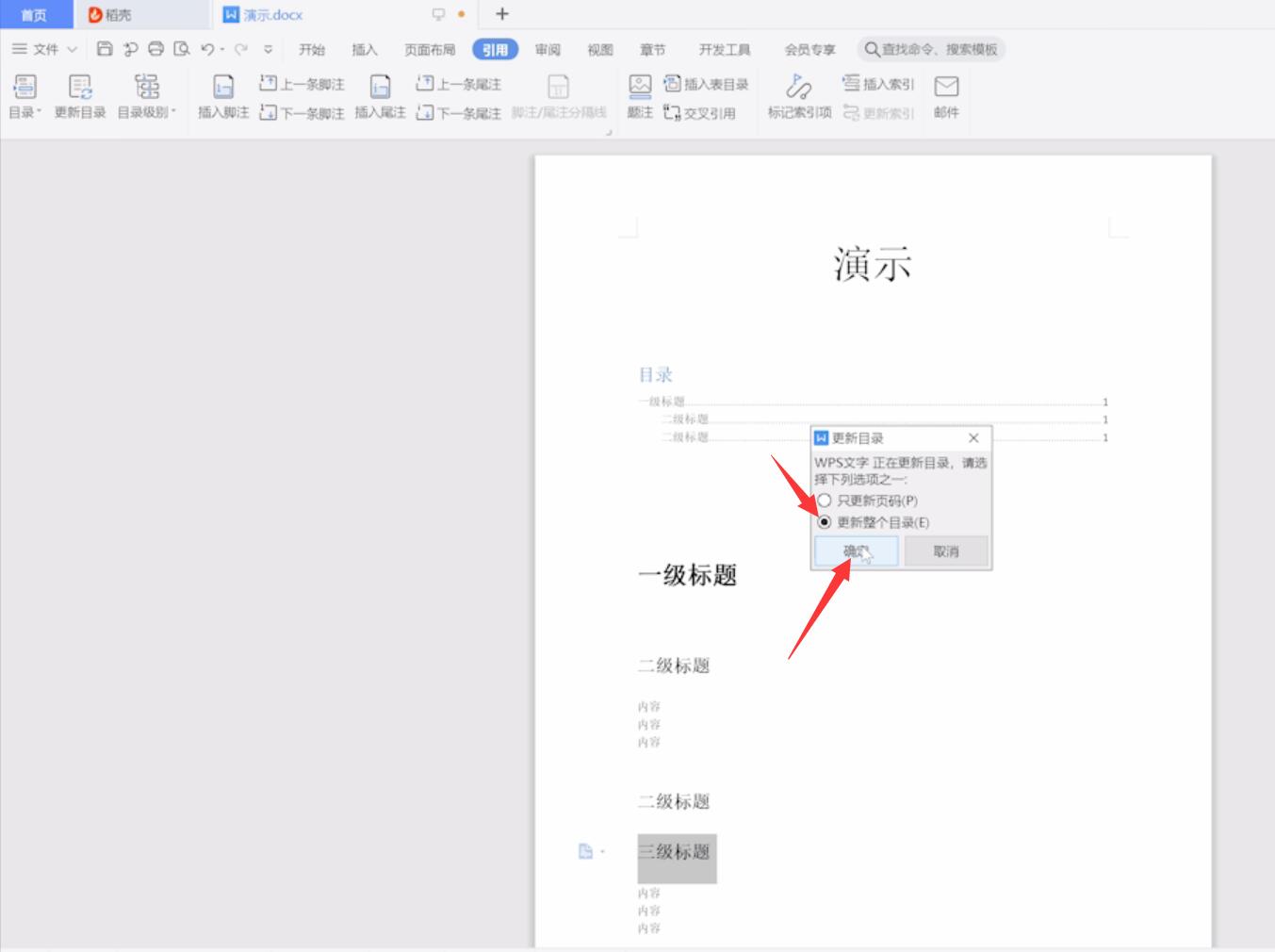1275x952 pixels.
Task: Click 取消 button in 更新目录 dialog
Action: point(946,551)
